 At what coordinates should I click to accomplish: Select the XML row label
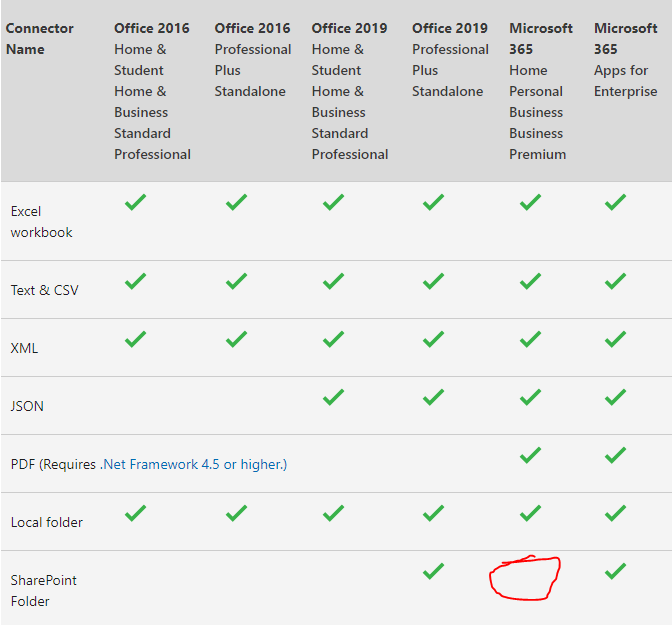(x=24, y=348)
